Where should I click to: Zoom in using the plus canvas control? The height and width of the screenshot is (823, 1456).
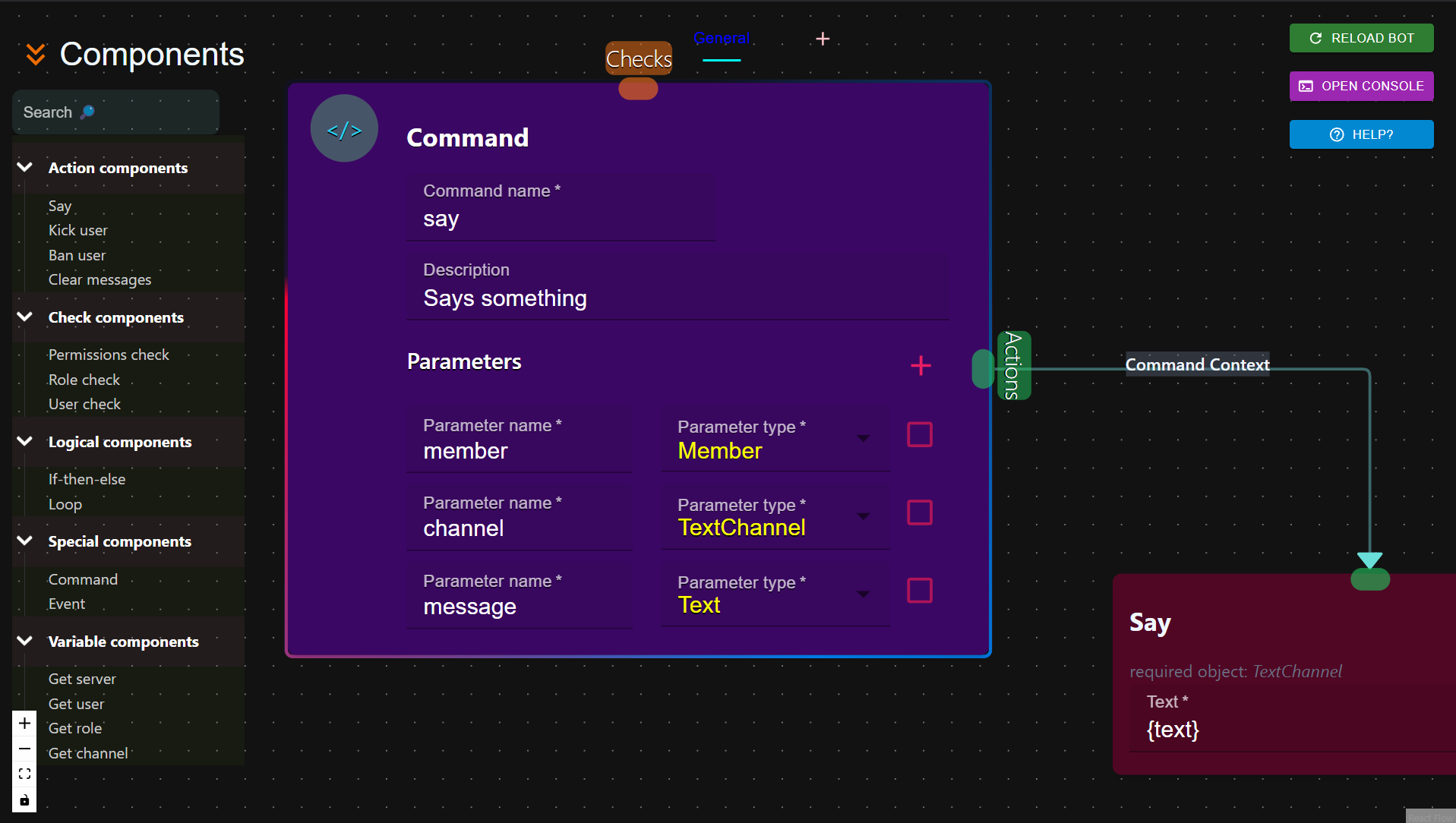coord(24,723)
